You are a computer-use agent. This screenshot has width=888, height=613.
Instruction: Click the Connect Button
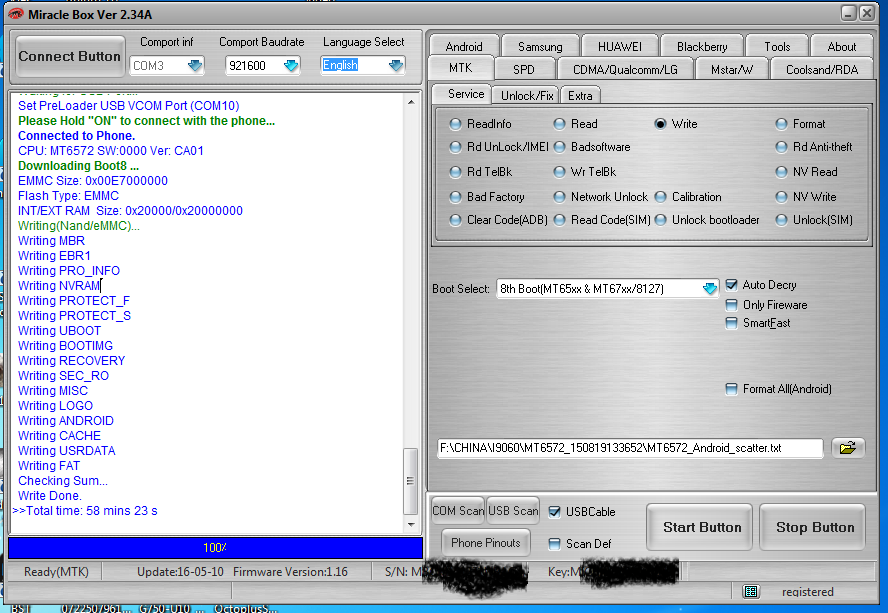[x=70, y=56]
